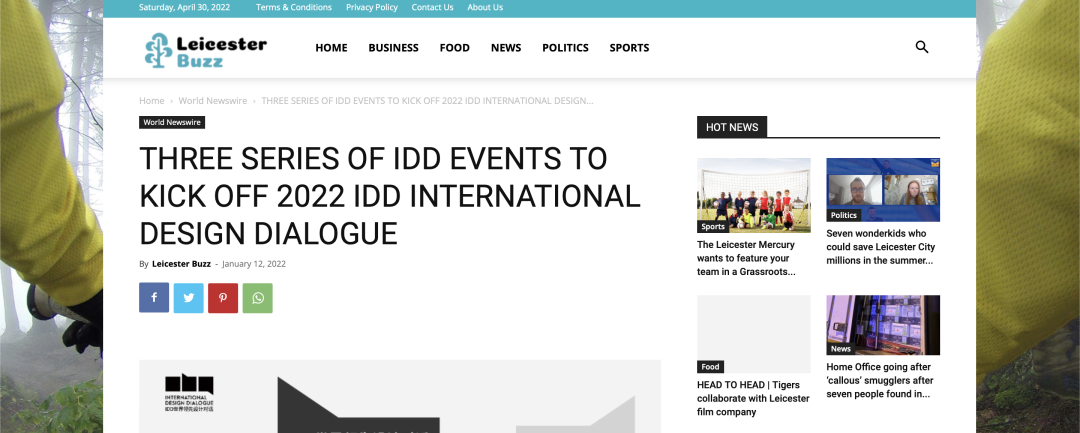
Task: Select the HOT NEWS heading tab
Action: (732, 127)
